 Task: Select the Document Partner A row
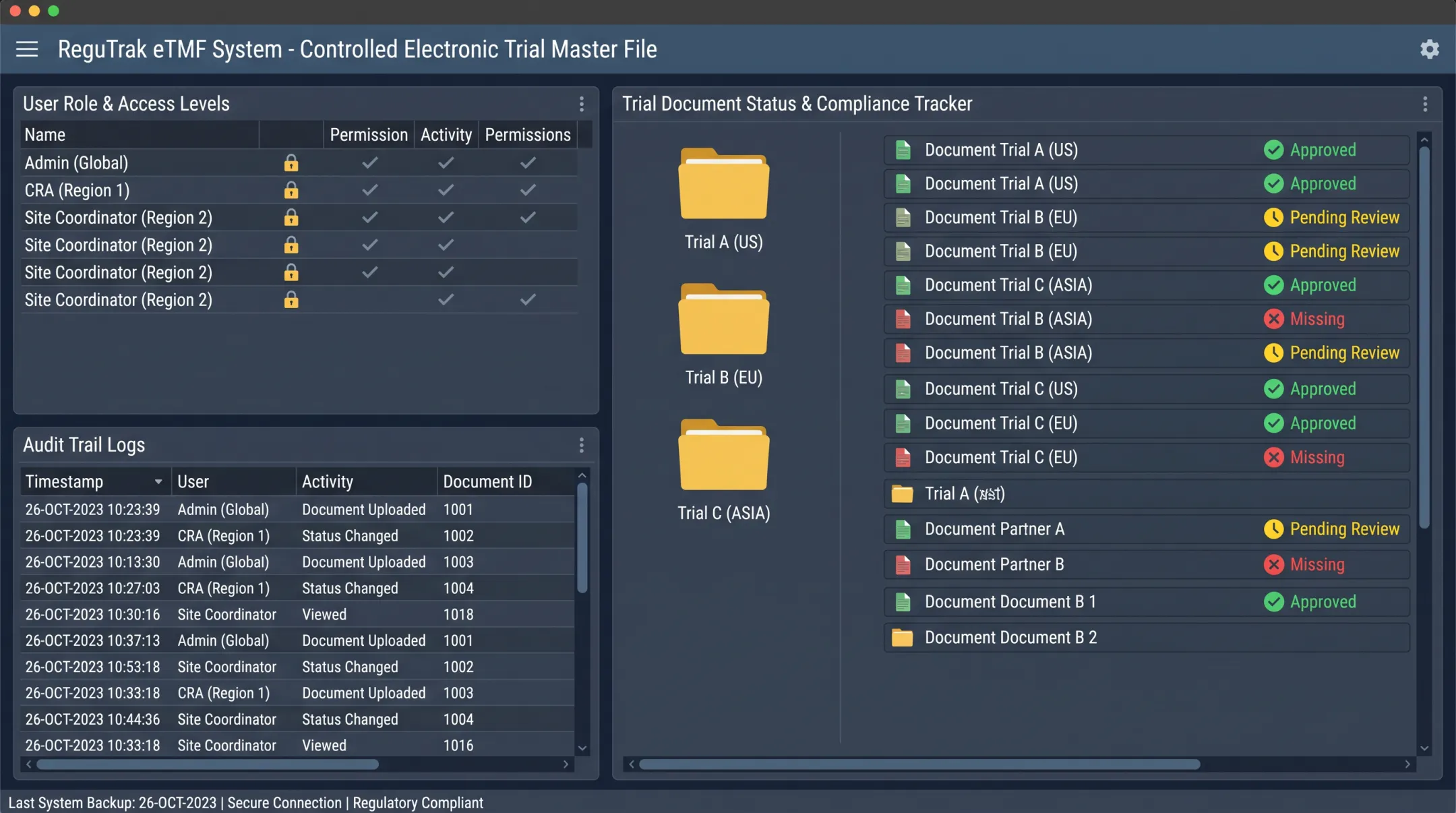point(1147,529)
